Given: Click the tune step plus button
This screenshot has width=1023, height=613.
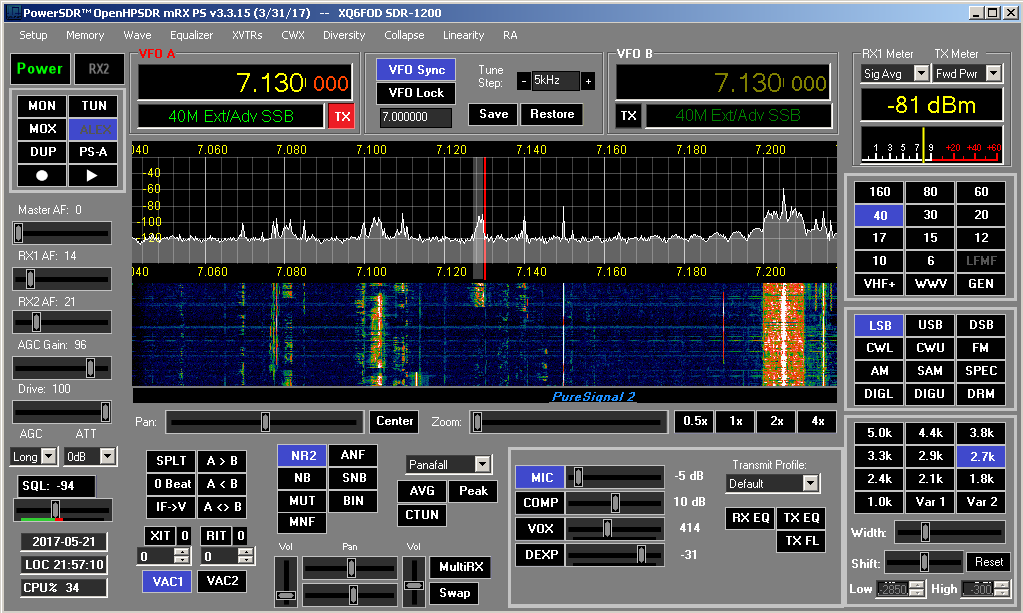Looking at the screenshot, I should (588, 81).
